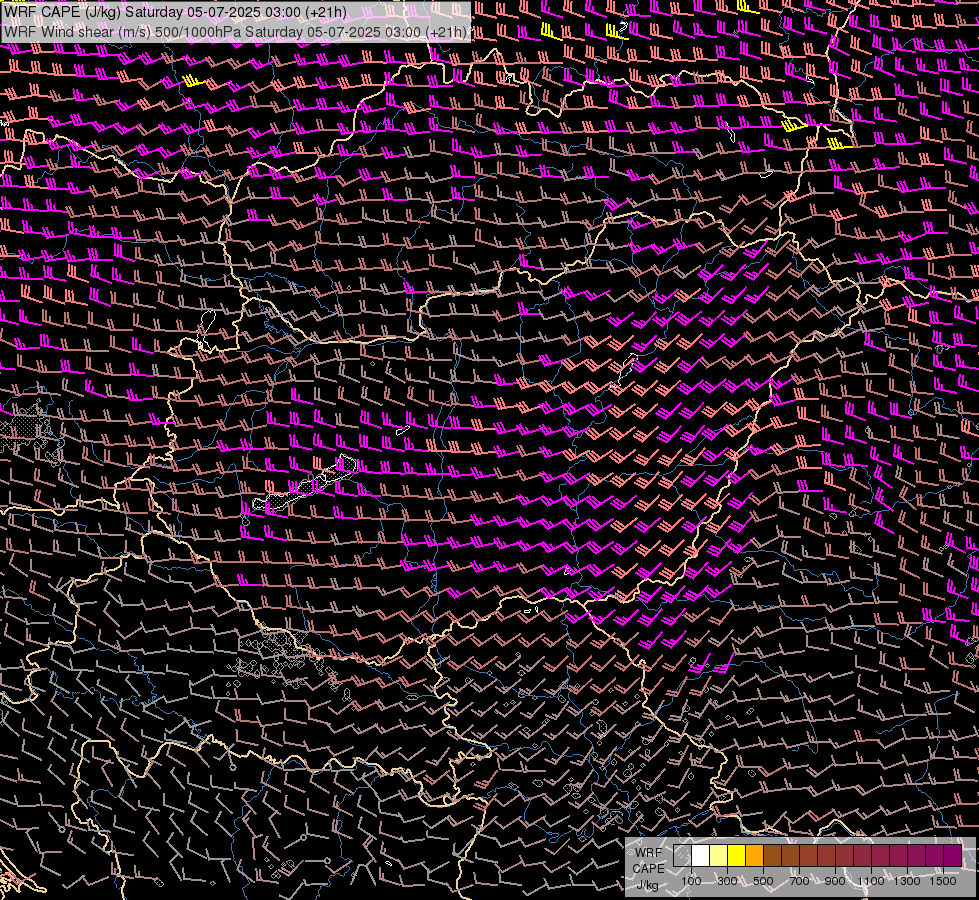This screenshot has height=900, width=979.
Task: Click the legend value 900
Action: (x=835, y=881)
